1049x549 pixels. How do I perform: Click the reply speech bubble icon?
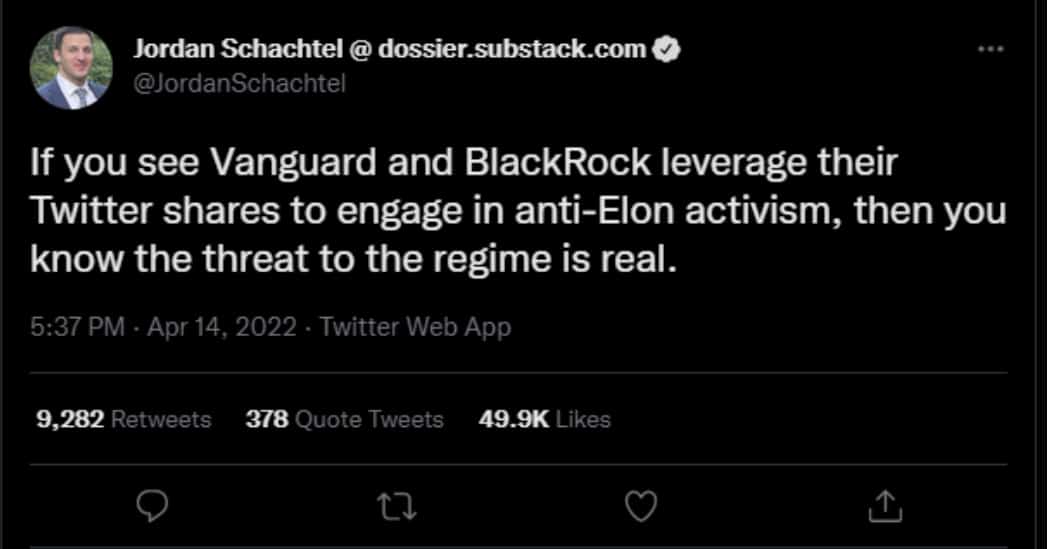pyautogui.click(x=148, y=507)
